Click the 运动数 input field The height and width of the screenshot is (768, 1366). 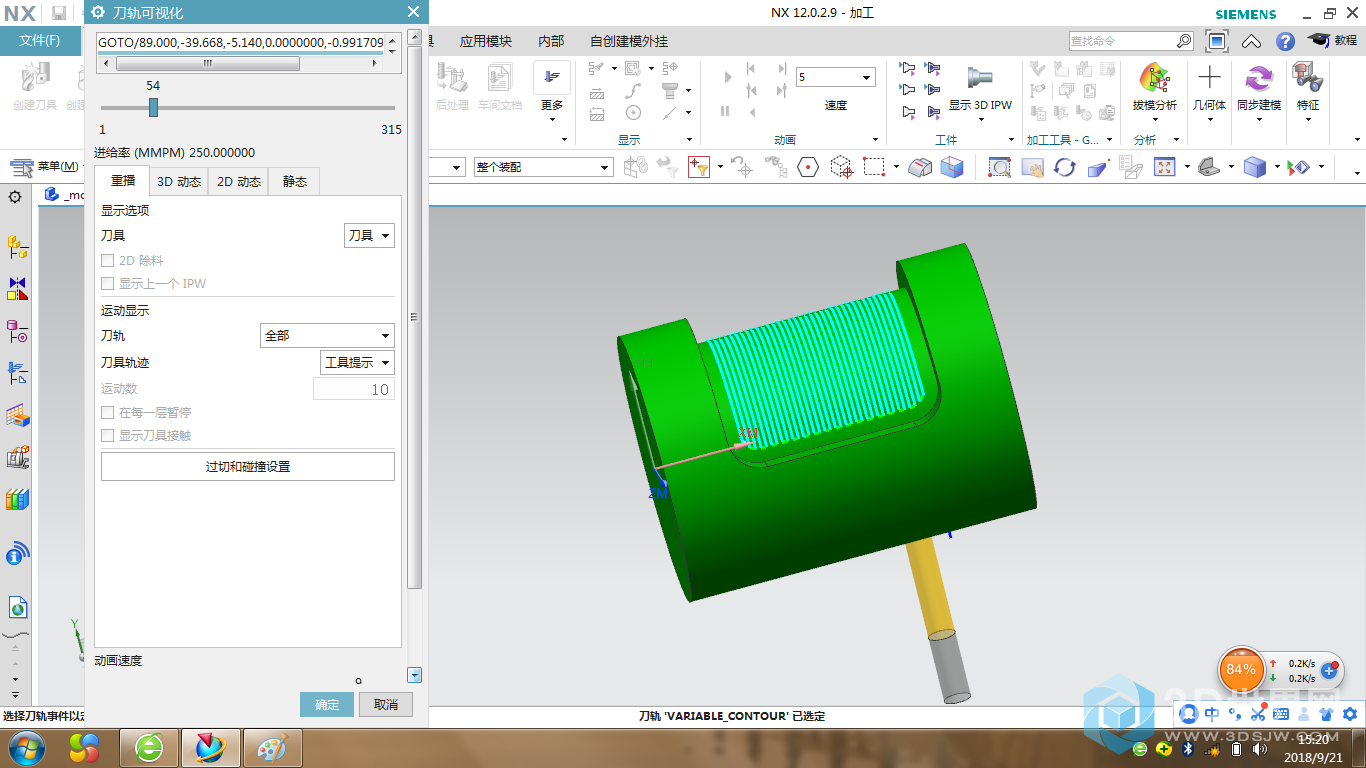[x=354, y=389]
